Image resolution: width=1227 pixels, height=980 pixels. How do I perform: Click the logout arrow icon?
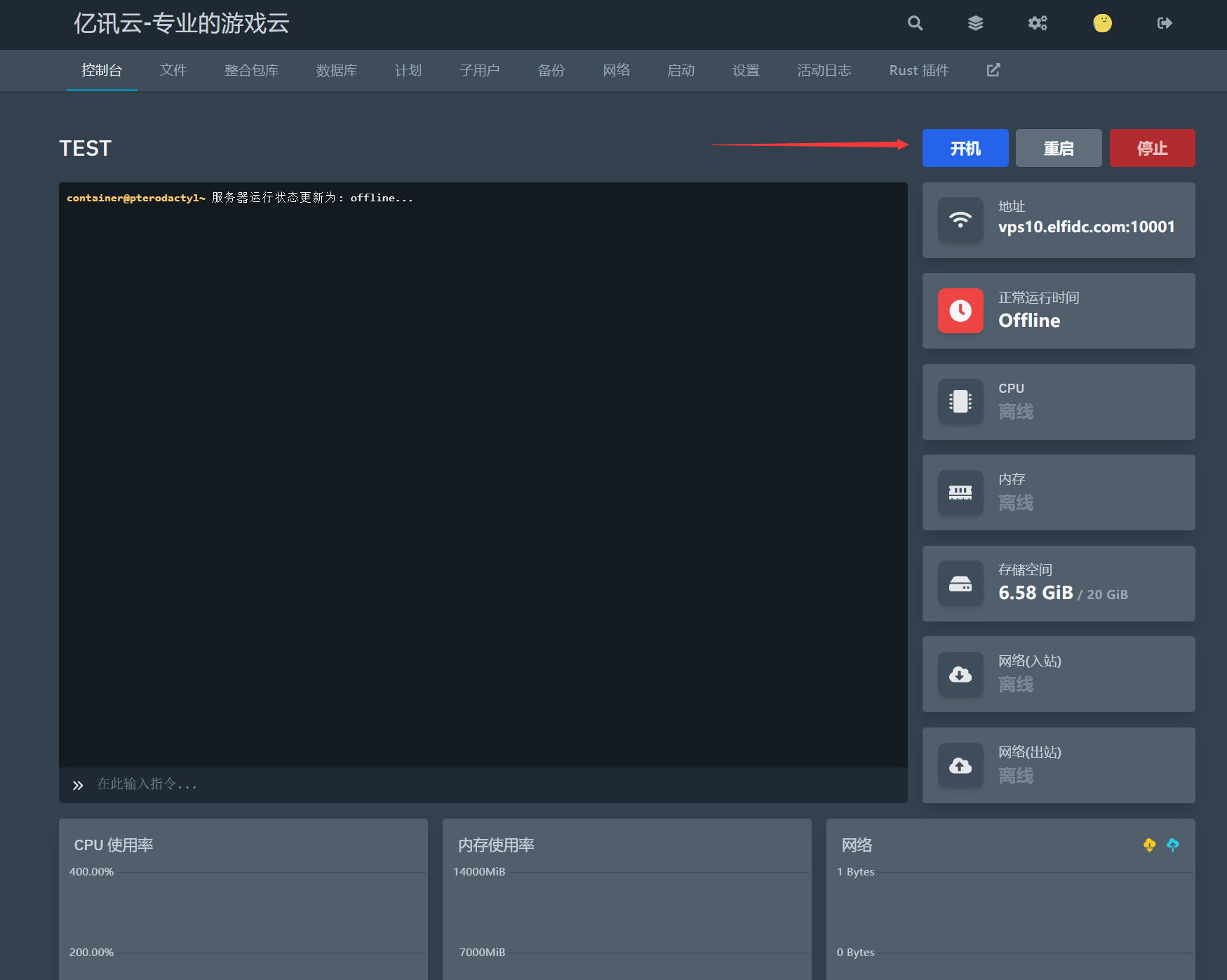(x=1165, y=23)
